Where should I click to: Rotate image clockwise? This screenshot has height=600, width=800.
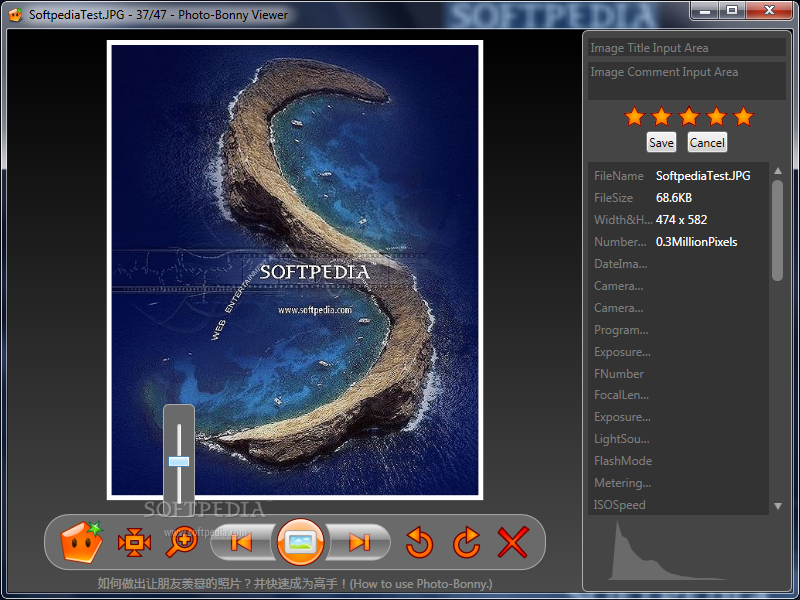click(466, 542)
